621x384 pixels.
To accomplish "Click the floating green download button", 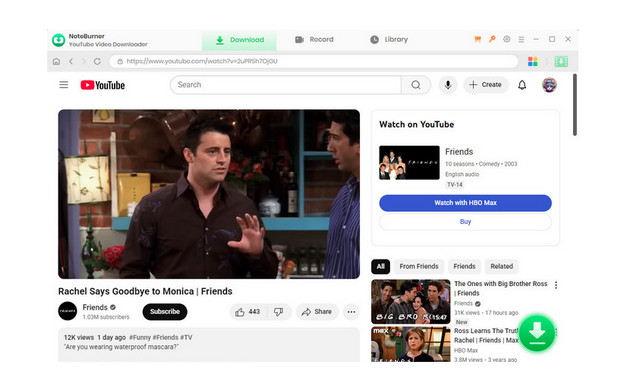I will coord(537,333).
